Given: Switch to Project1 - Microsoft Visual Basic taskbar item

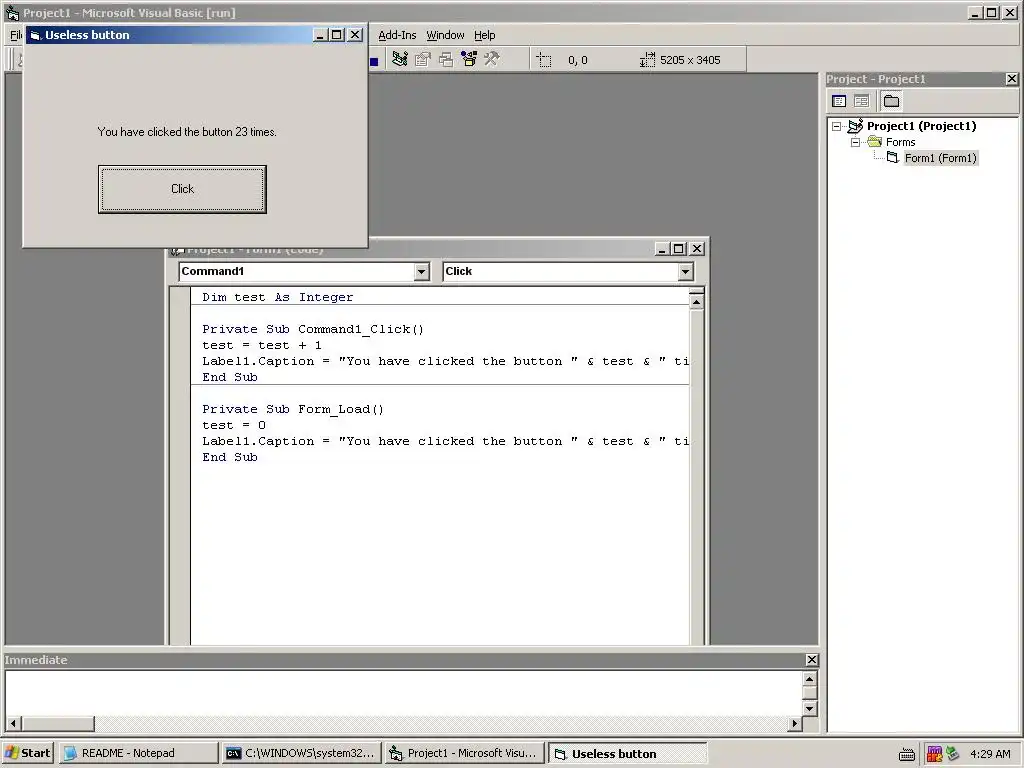Looking at the screenshot, I should pos(464,753).
